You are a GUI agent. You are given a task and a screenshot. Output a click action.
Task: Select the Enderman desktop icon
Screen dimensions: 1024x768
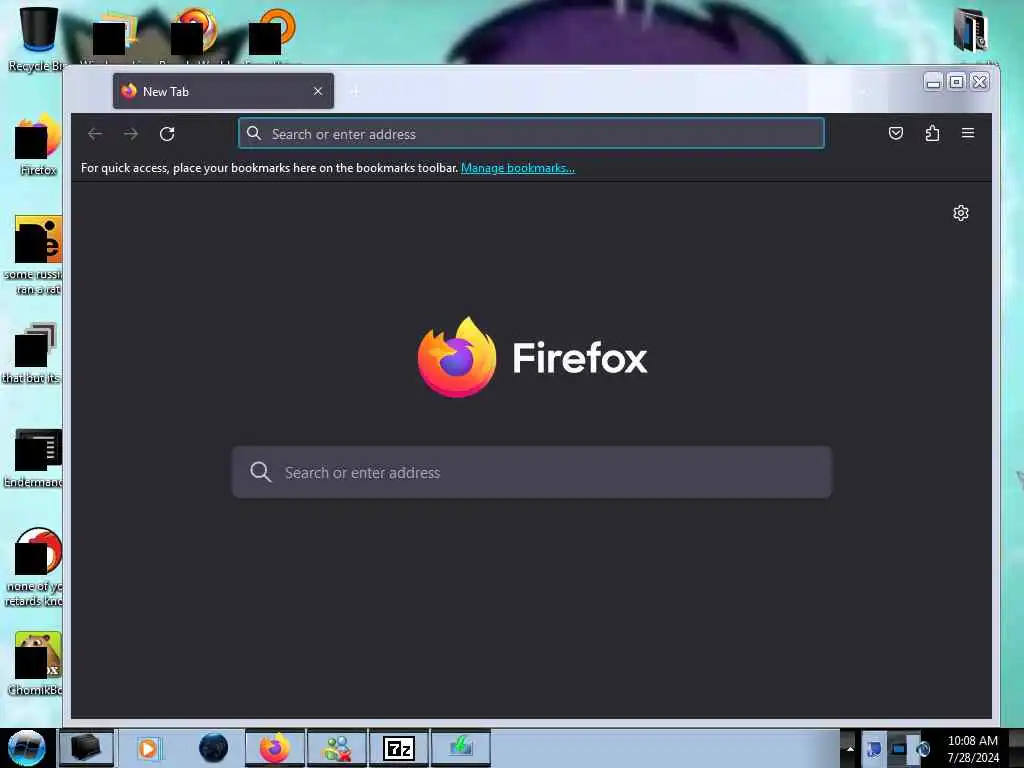(36, 458)
